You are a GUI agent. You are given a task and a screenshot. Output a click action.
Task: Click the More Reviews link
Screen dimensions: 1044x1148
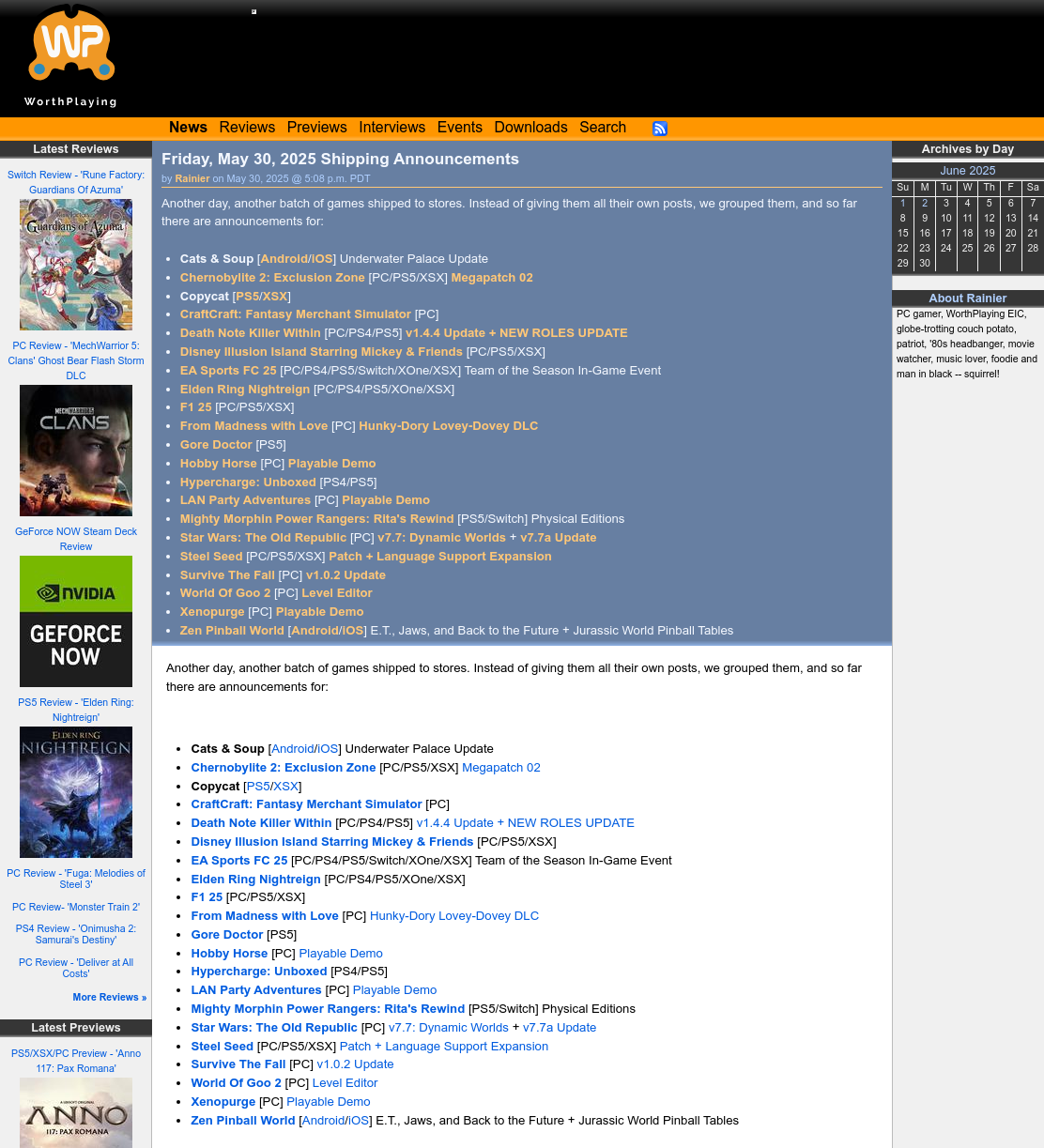(x=110, y=997)
